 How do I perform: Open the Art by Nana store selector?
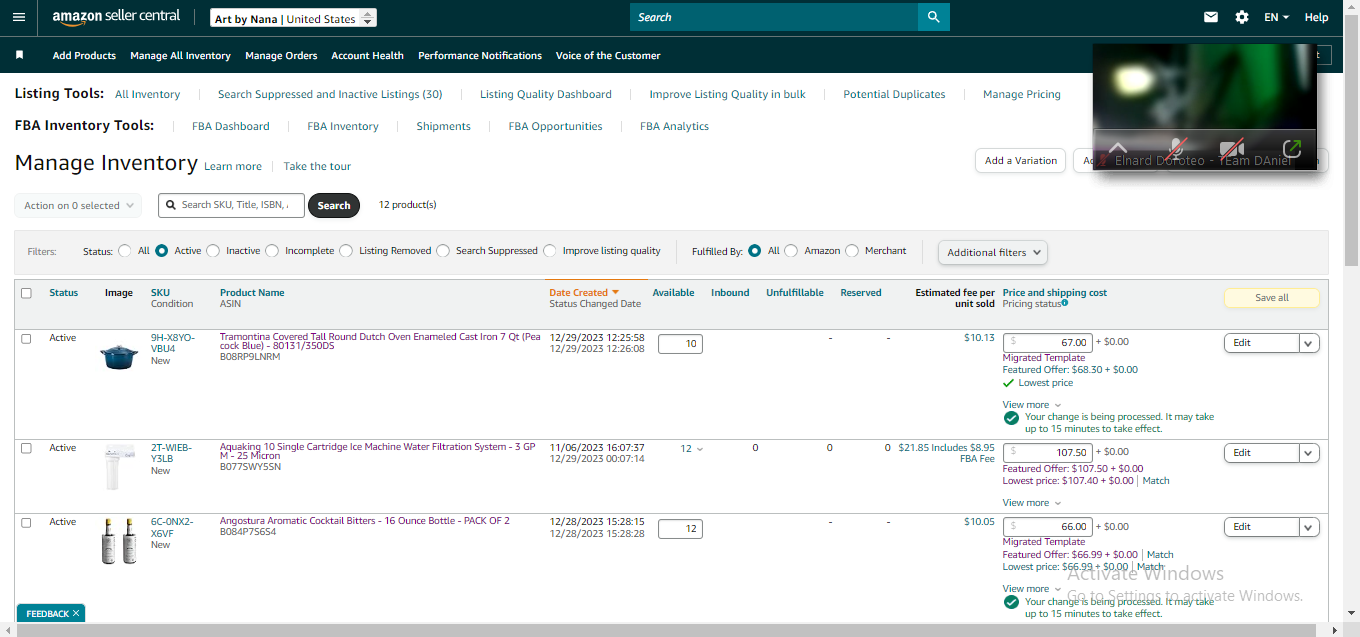click(294, 18)
